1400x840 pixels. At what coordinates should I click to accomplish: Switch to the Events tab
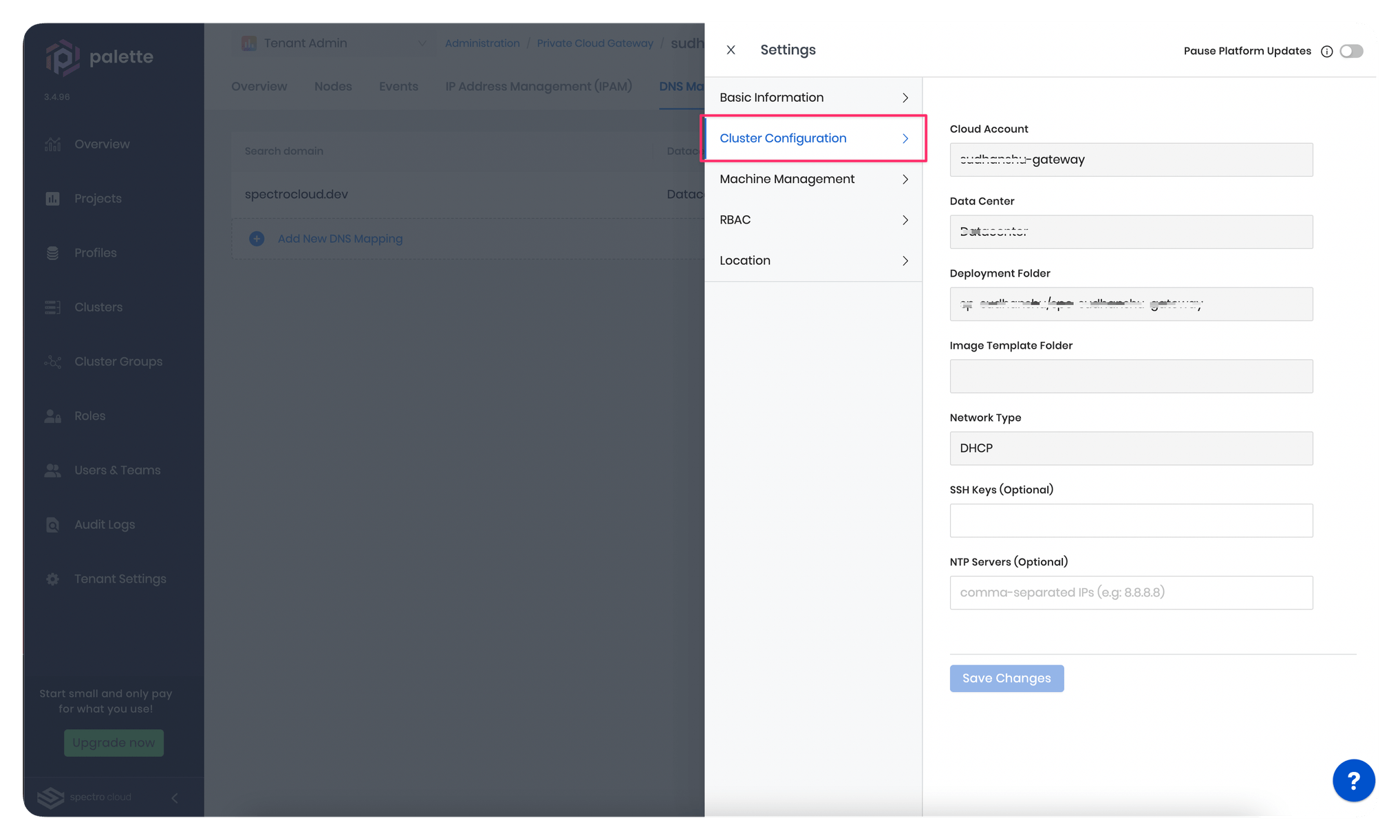tap(398, 87)
